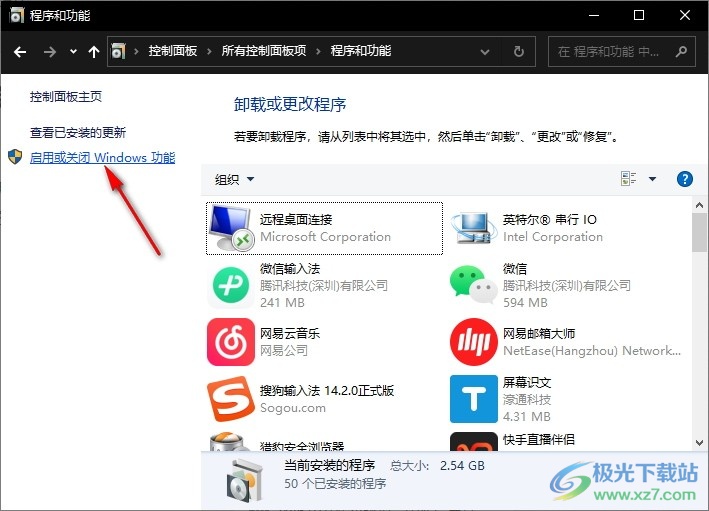Image resolution: width=709 pixels, height=511 pixels.
Task: Select 网易邮箱大师 program icon
Action: 474,342
